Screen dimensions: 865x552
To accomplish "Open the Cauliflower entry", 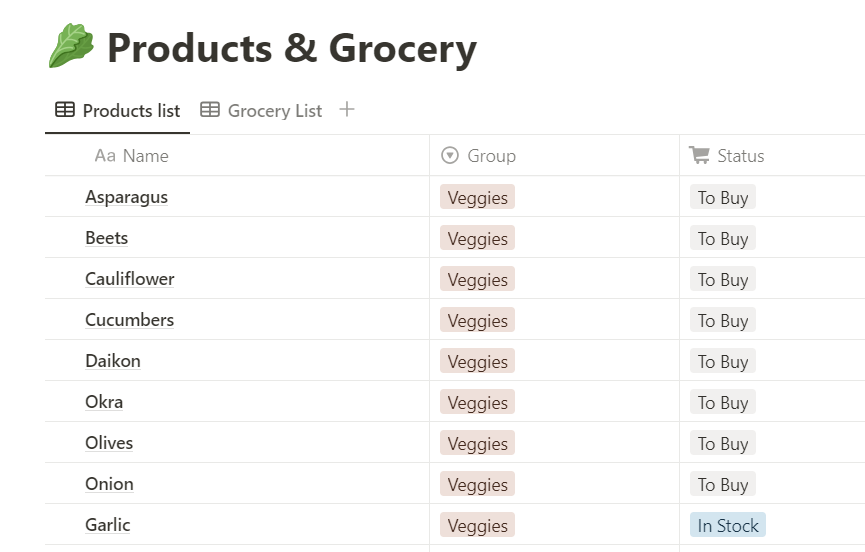I will tap(130, 279).
